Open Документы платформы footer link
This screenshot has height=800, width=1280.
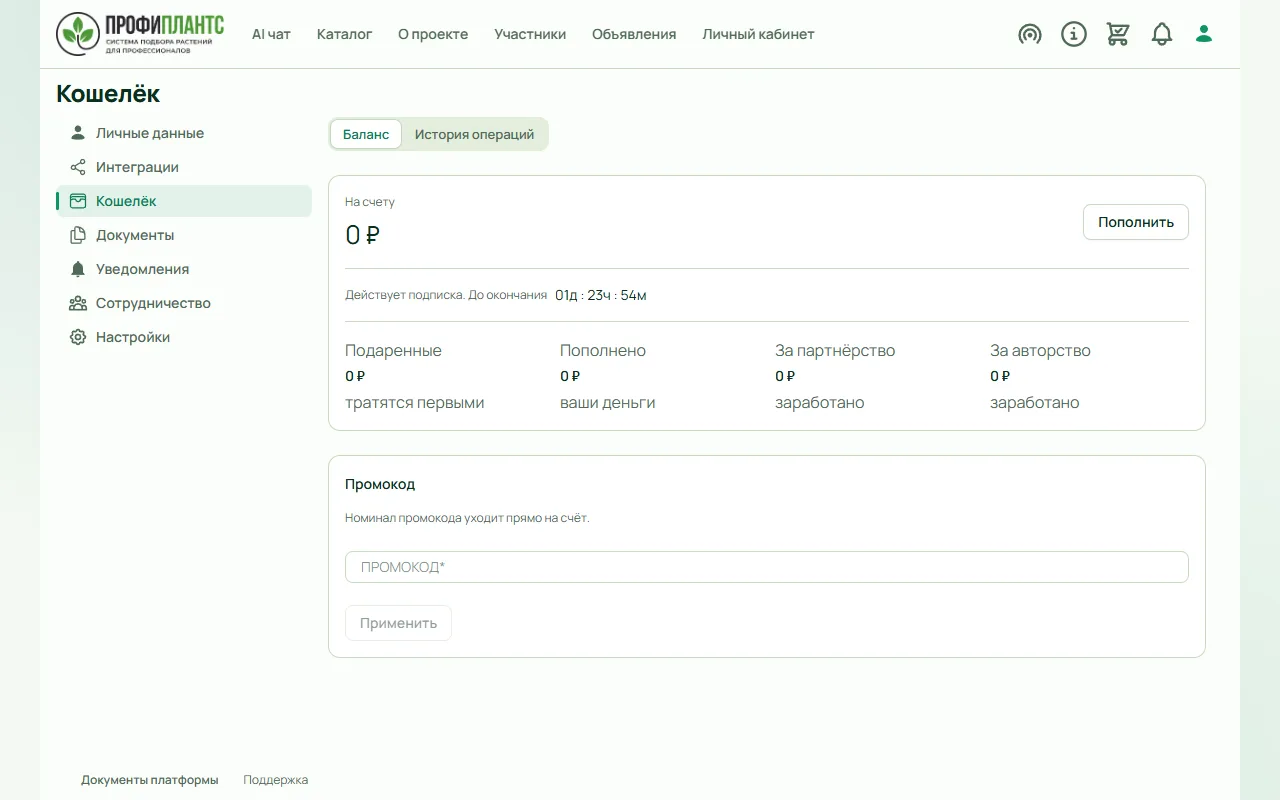(150, 780)
